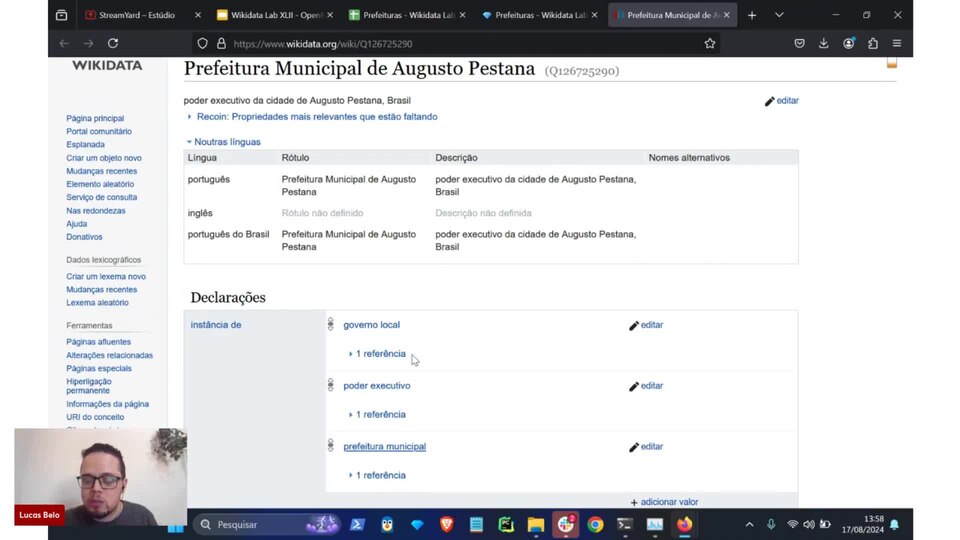Click the Pocket save icon
This screenshot has height=540, width=960.
[799, 43]
